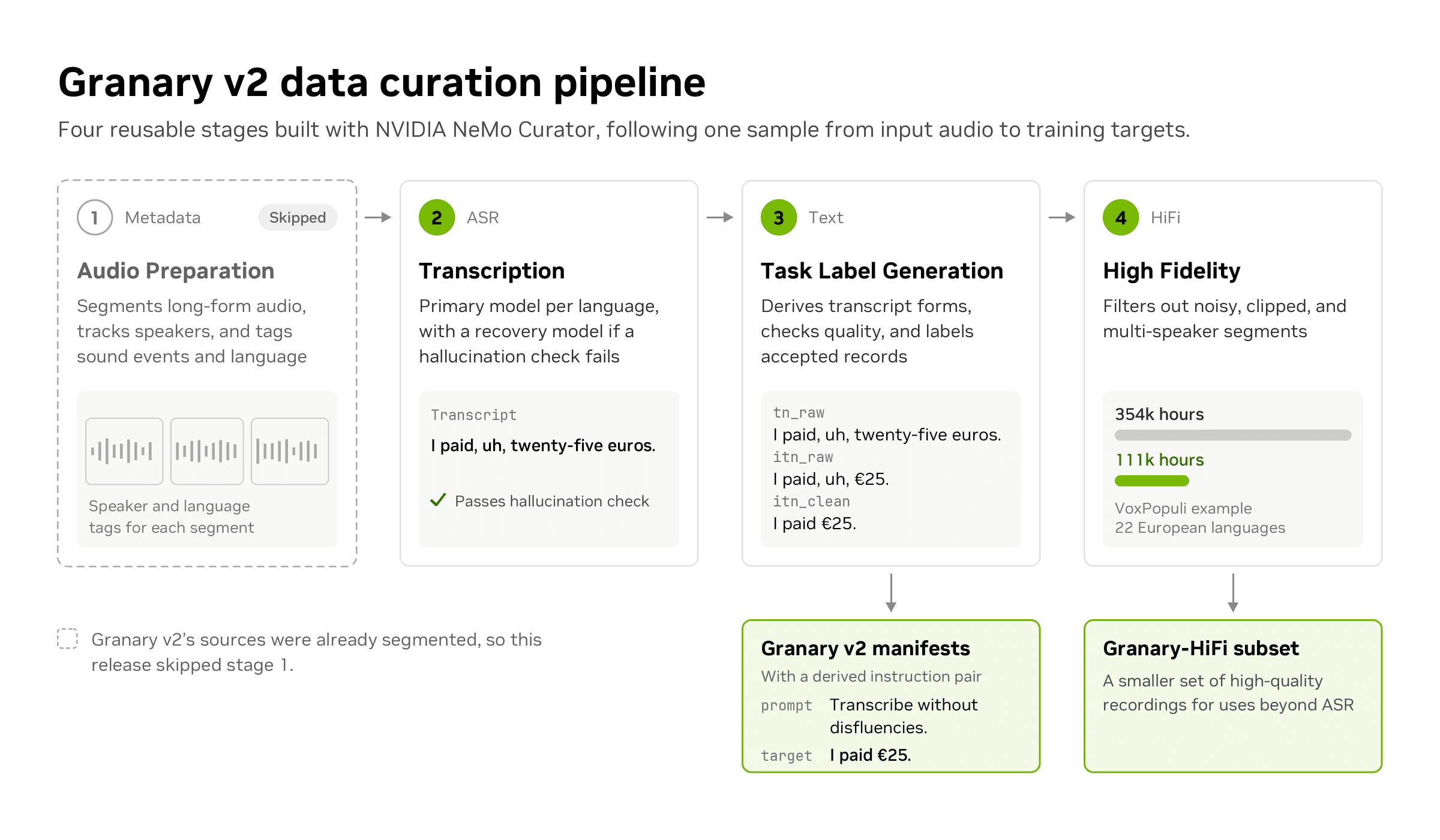
Task: Click the 'VoxPopuli example' caption
Action: [1183, 508]
